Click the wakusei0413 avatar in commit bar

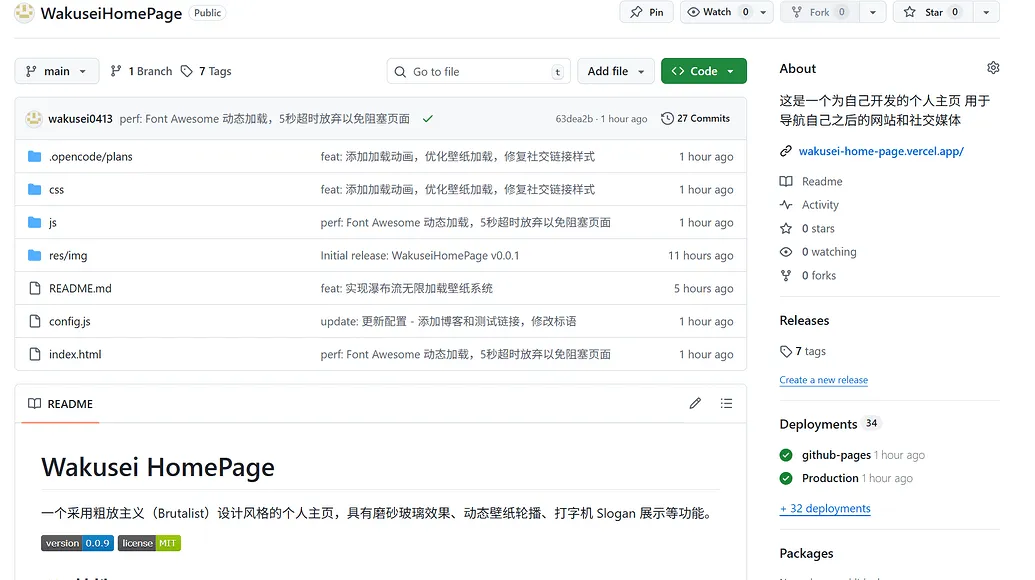coord(34,119)
